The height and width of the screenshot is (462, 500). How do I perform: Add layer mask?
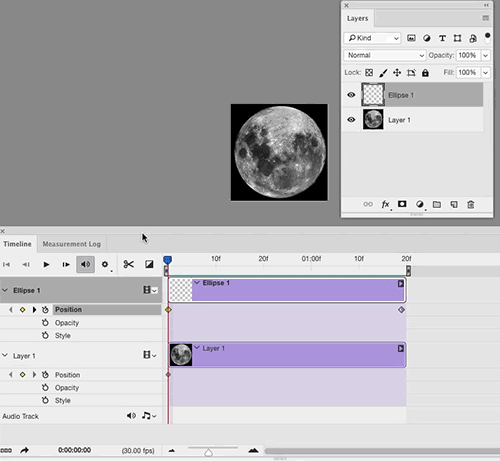click(x=402, y=204)
